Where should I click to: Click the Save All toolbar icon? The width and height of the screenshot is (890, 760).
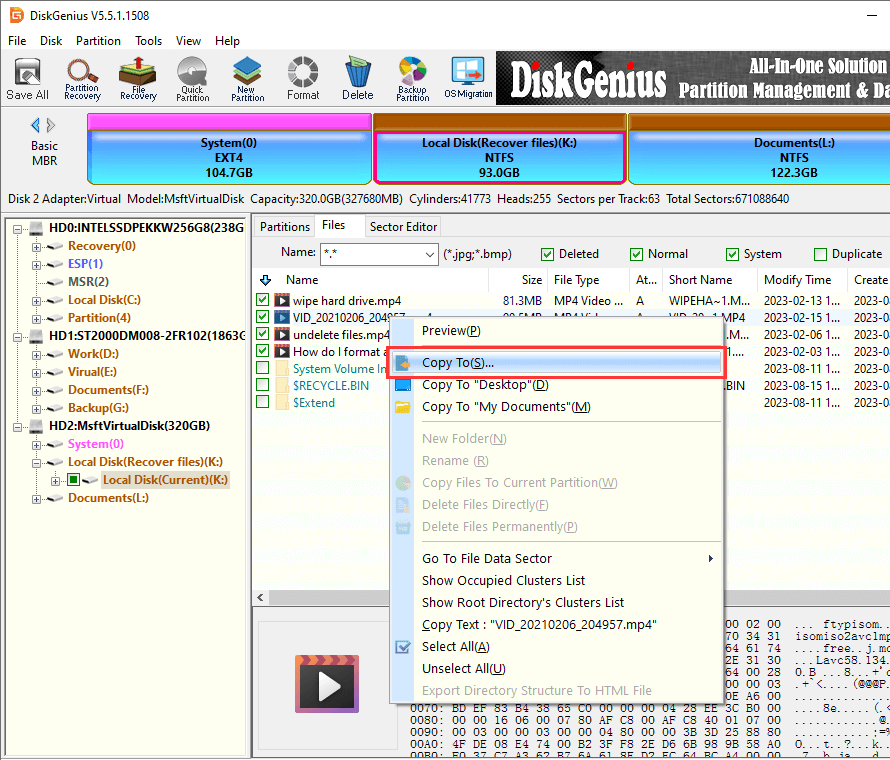27,78
